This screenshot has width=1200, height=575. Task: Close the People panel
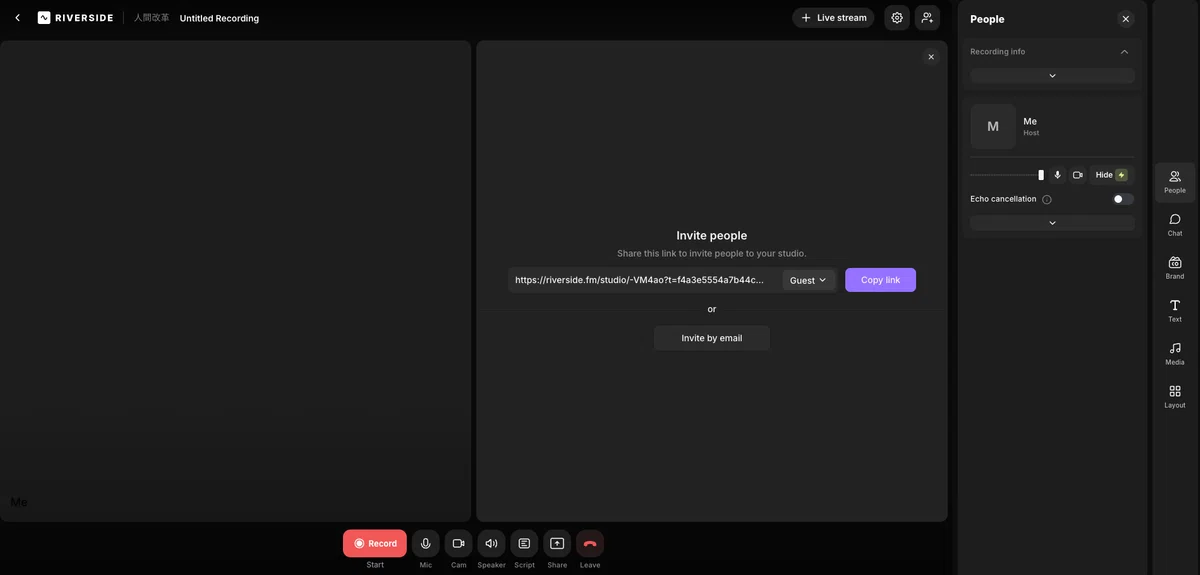coord(1126,19)
